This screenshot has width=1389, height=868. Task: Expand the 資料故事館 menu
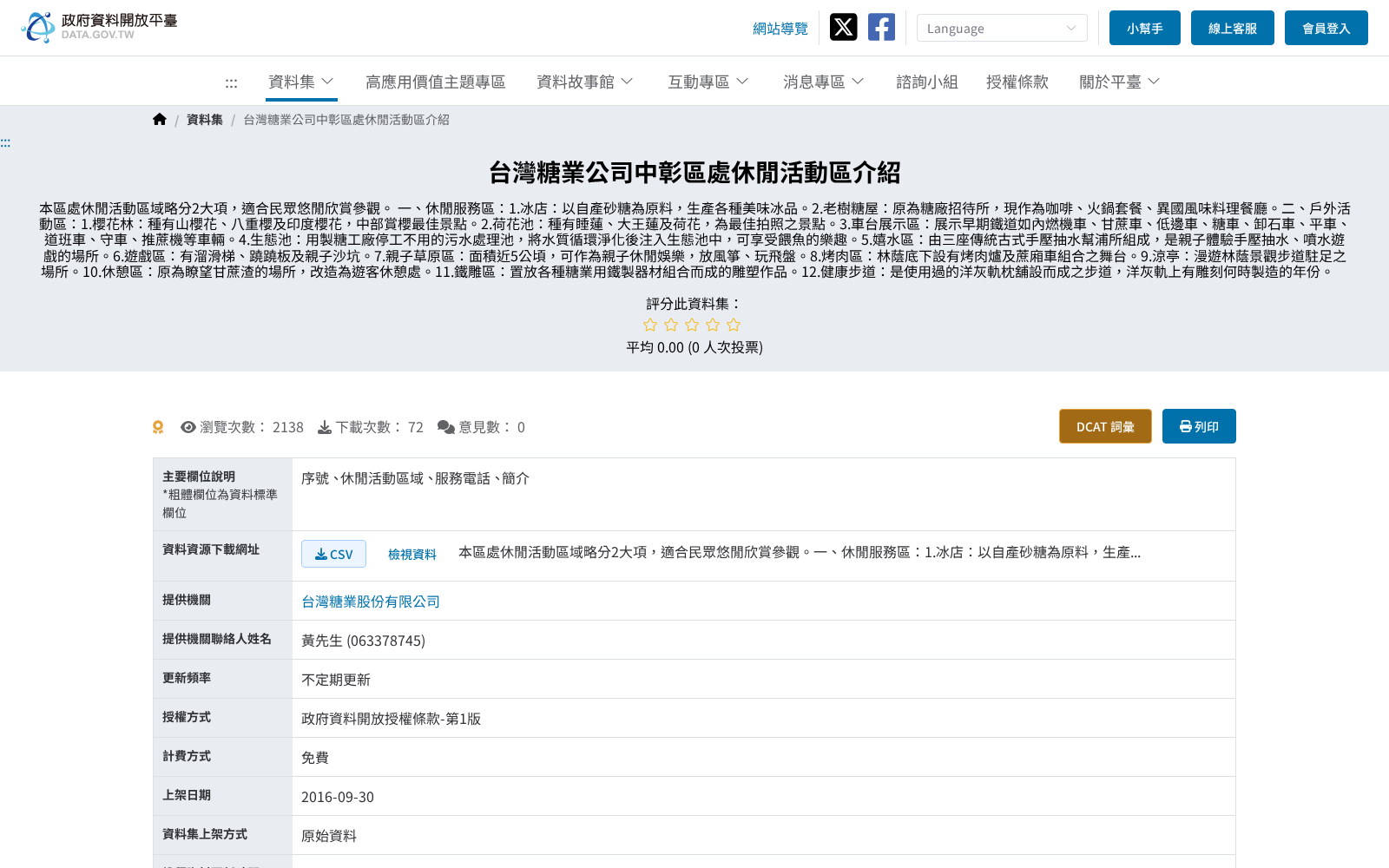[585, 82]
